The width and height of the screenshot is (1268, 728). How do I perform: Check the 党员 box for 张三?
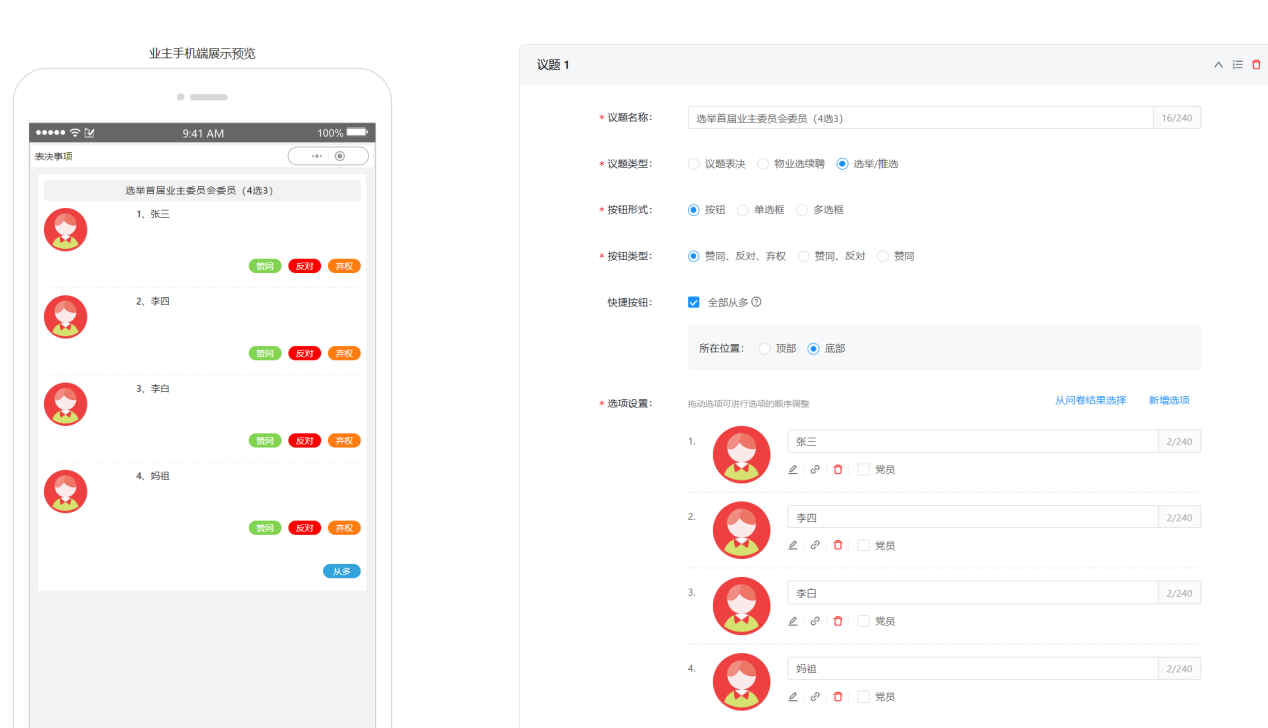click(864, 470)
